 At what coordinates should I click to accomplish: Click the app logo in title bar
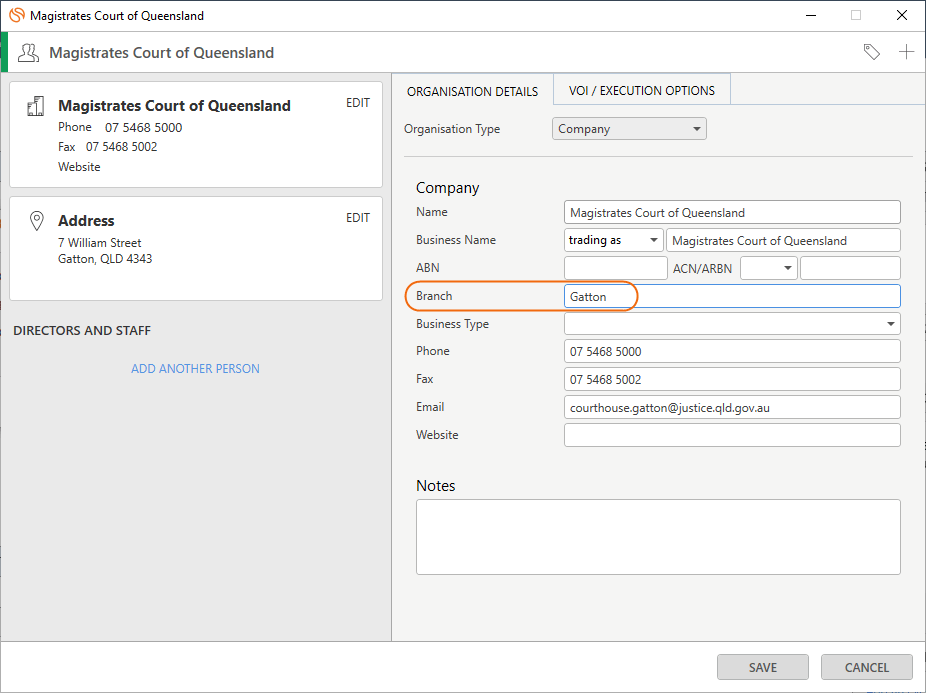17,15
